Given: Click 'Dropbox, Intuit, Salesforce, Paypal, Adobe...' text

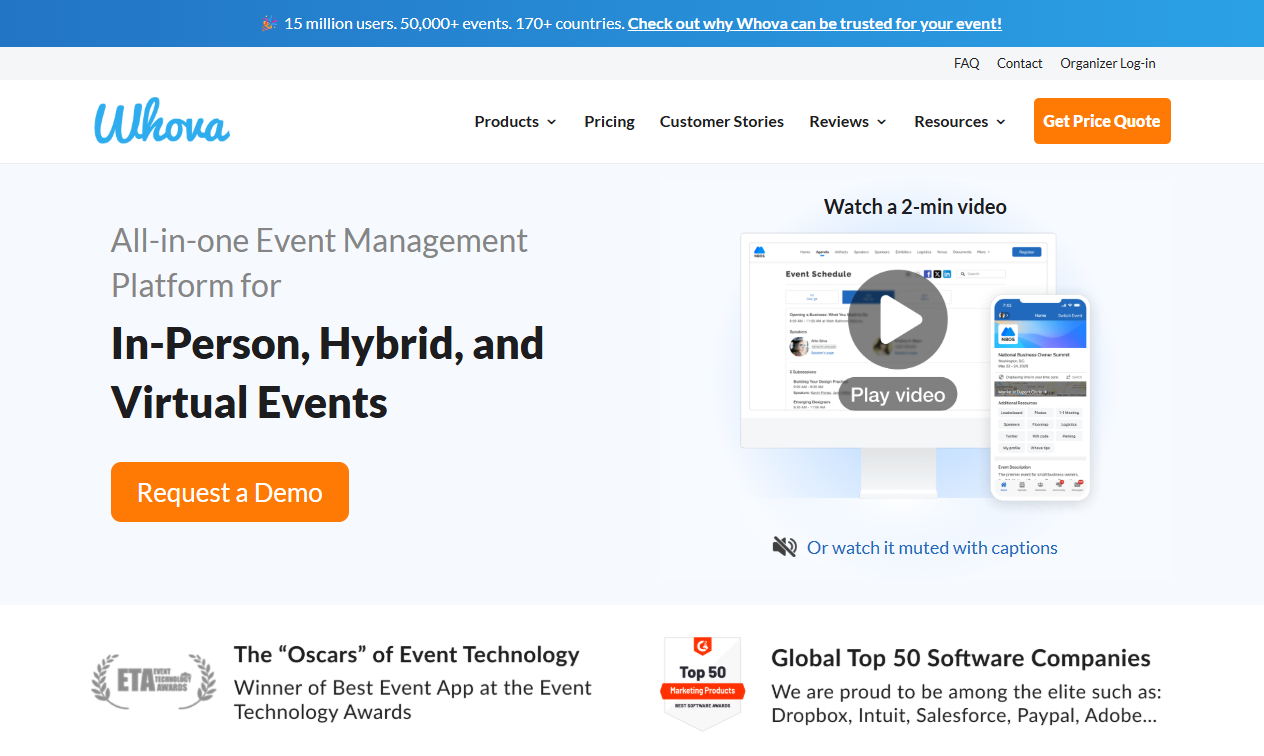Looking at the screenshot, I should (965, 716).
